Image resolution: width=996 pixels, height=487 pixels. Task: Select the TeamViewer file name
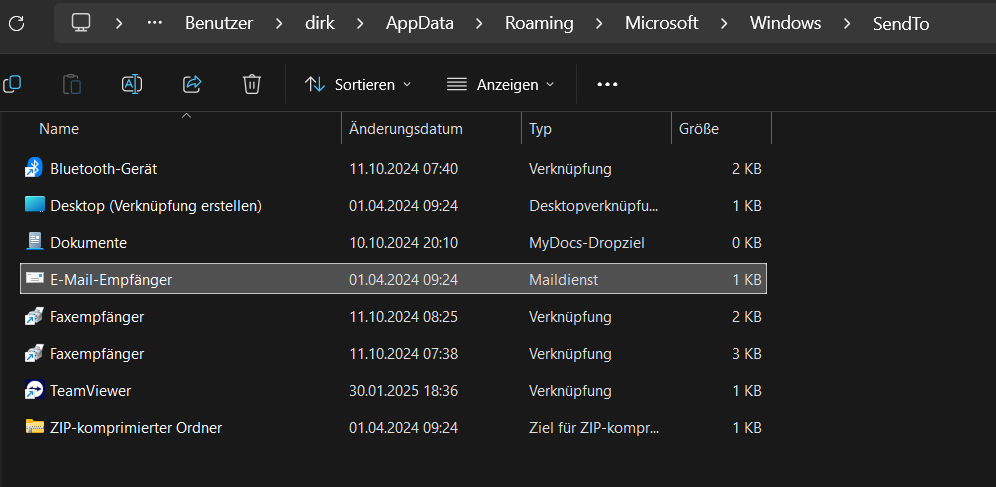coord(90,390)
